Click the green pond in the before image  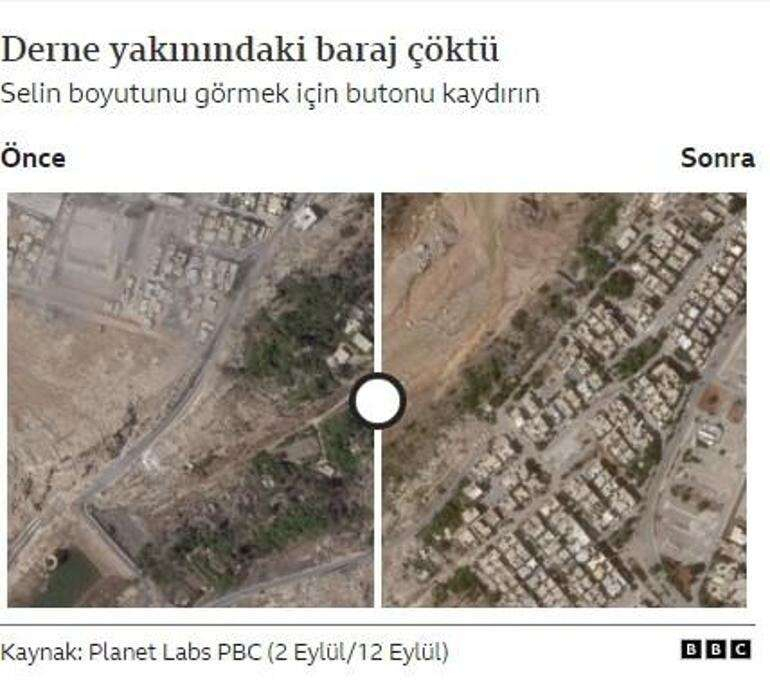click(69, 575)
